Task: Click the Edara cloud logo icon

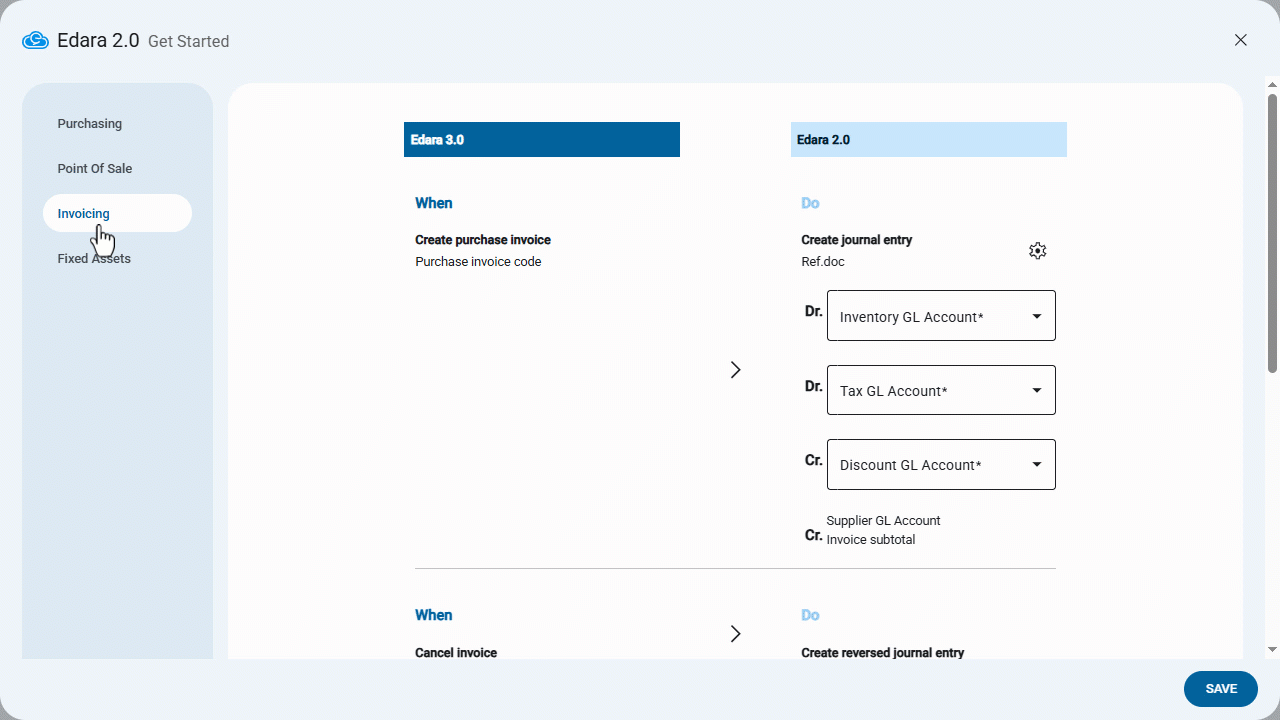Action: click(x=35, y=40)
